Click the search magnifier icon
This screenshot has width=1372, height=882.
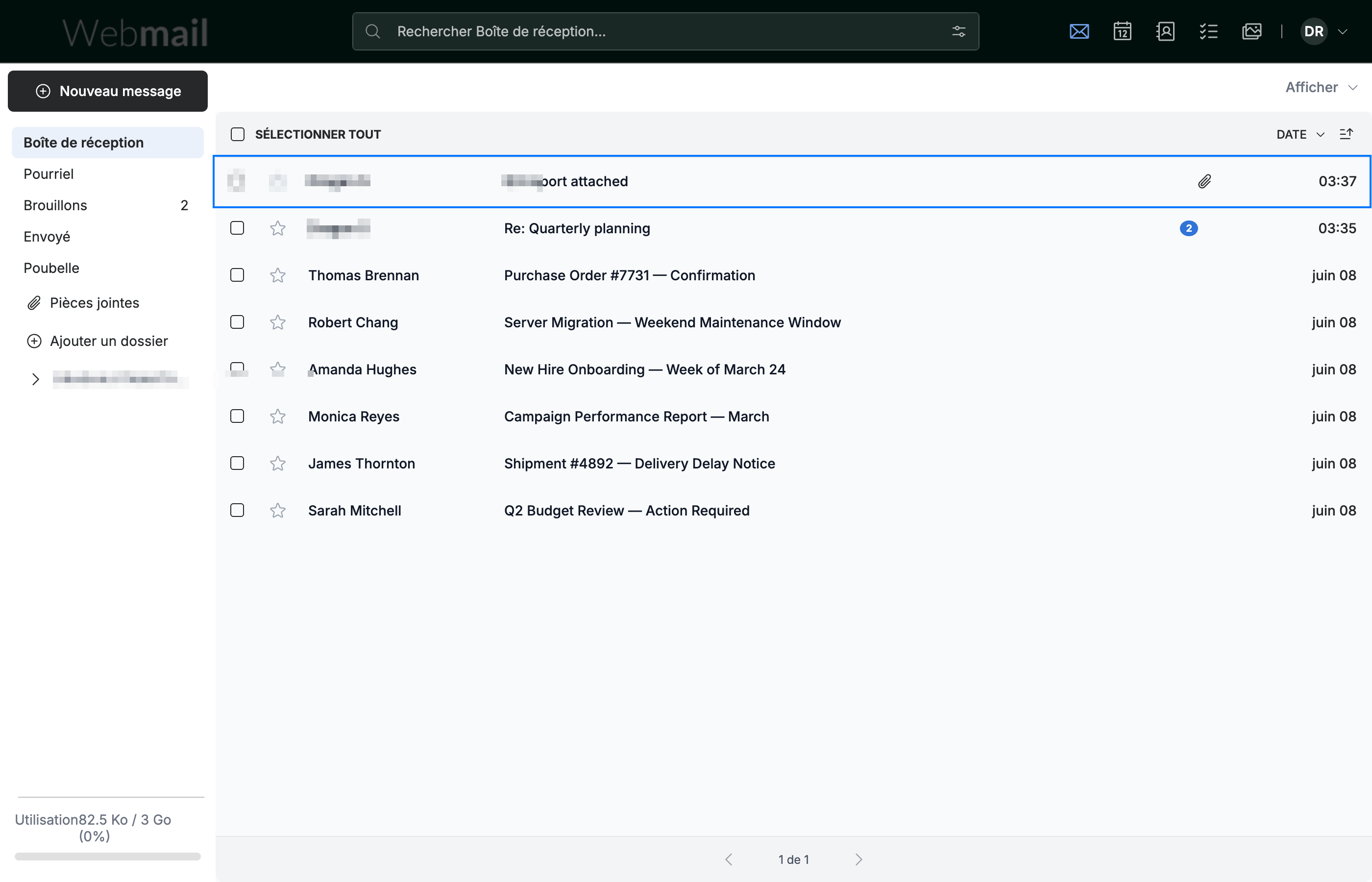point(373,31)
